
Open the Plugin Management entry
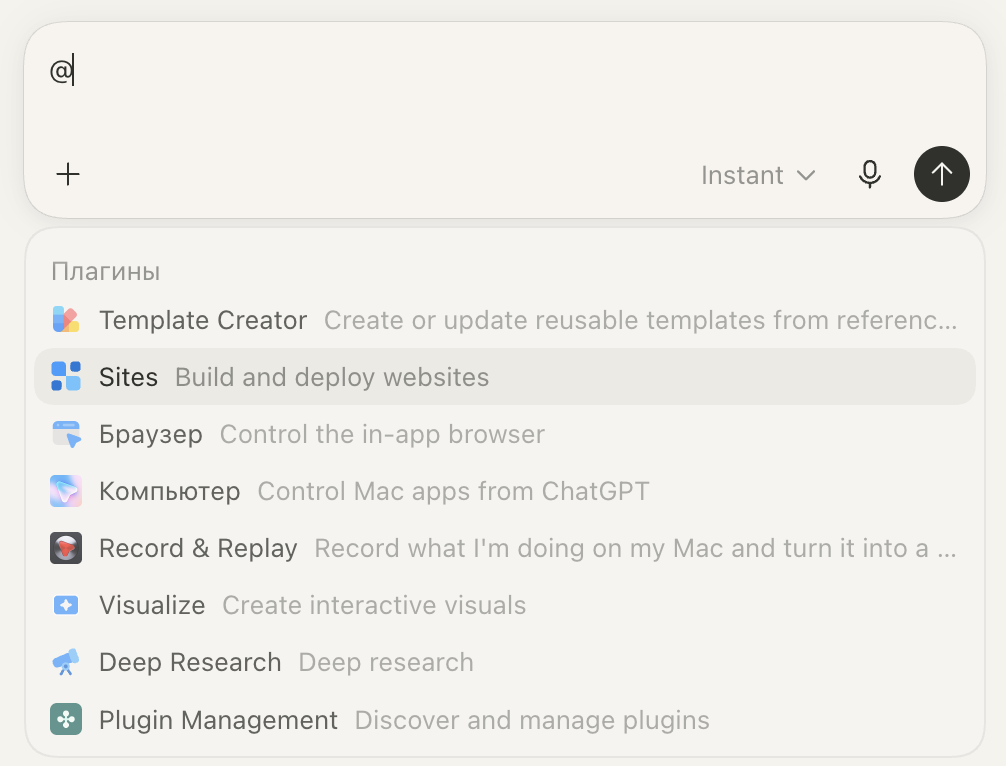[x=505, y=719]
